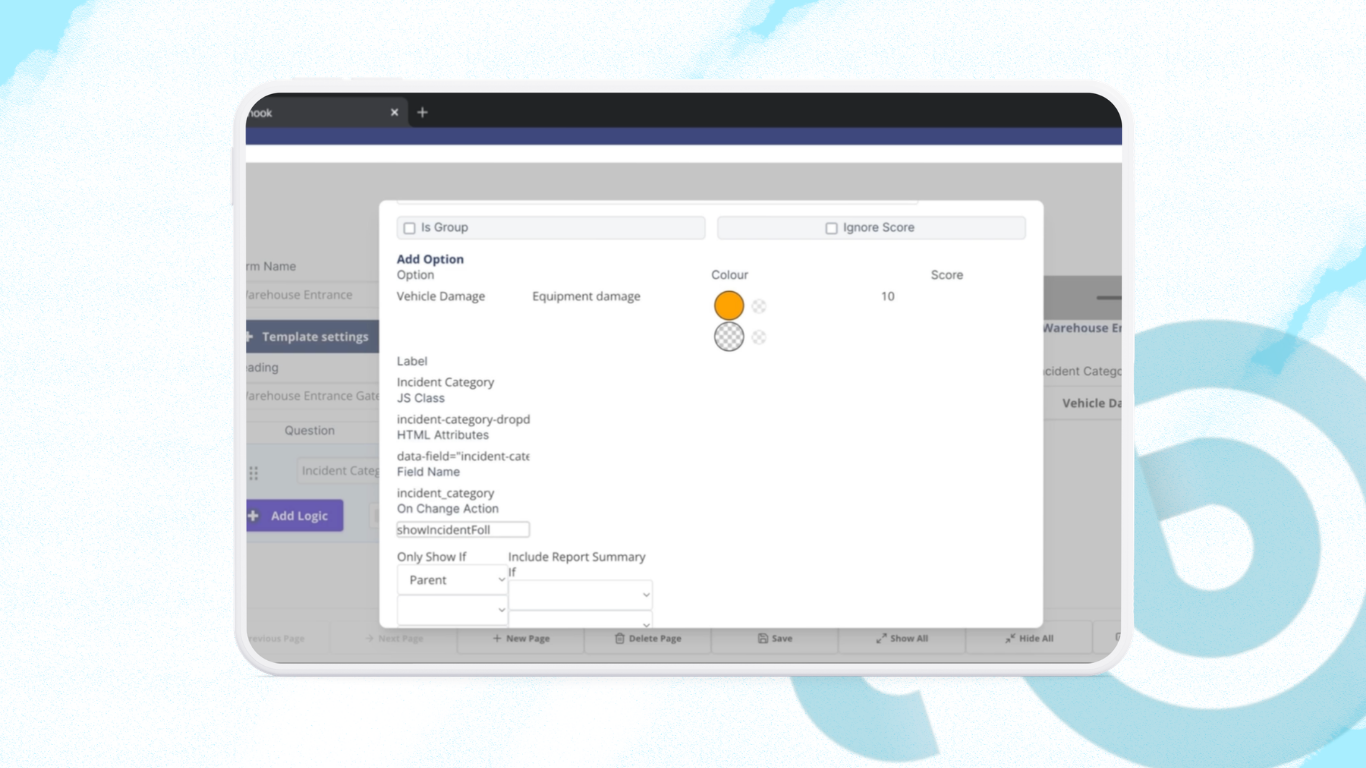Click the Hide All button
The width and height of the screenshot is (1366, 768).
pos(1029,638)
